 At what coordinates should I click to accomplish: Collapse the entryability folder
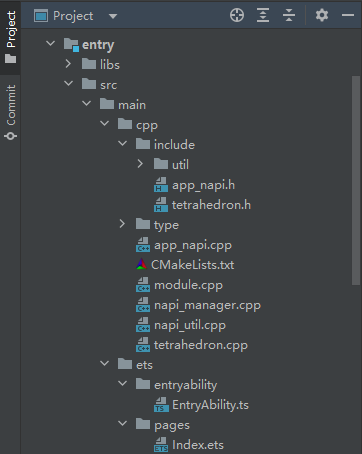122,383
